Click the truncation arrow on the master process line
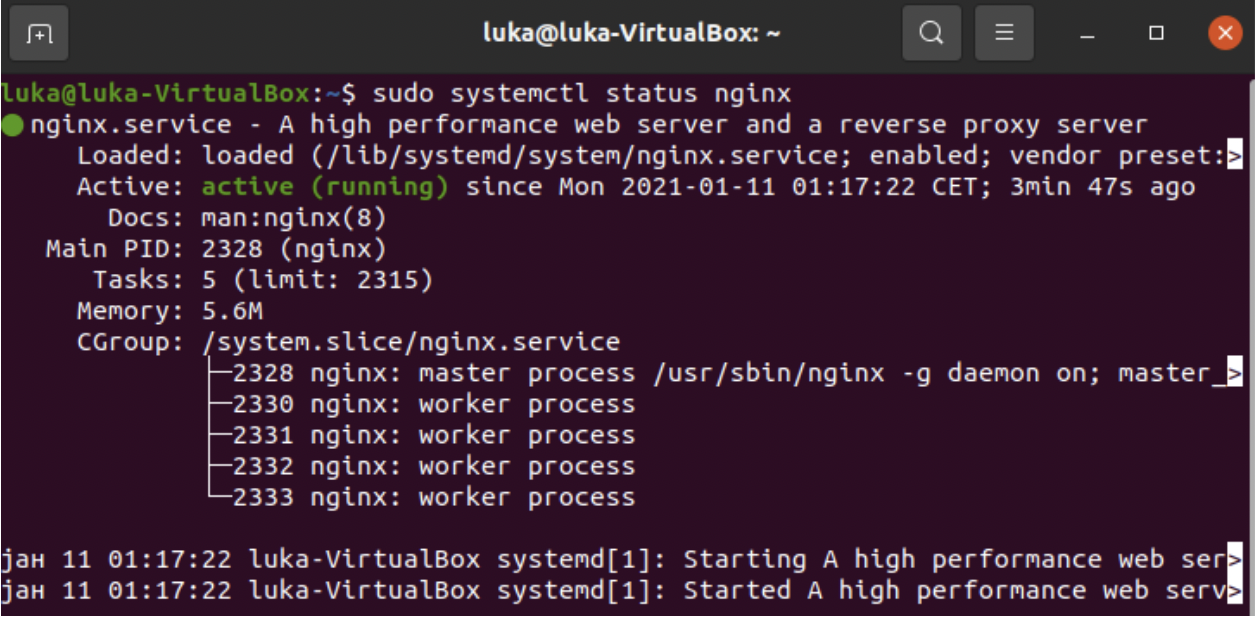Viewport: 1256px width, 618px height. tap(1234, 374)
